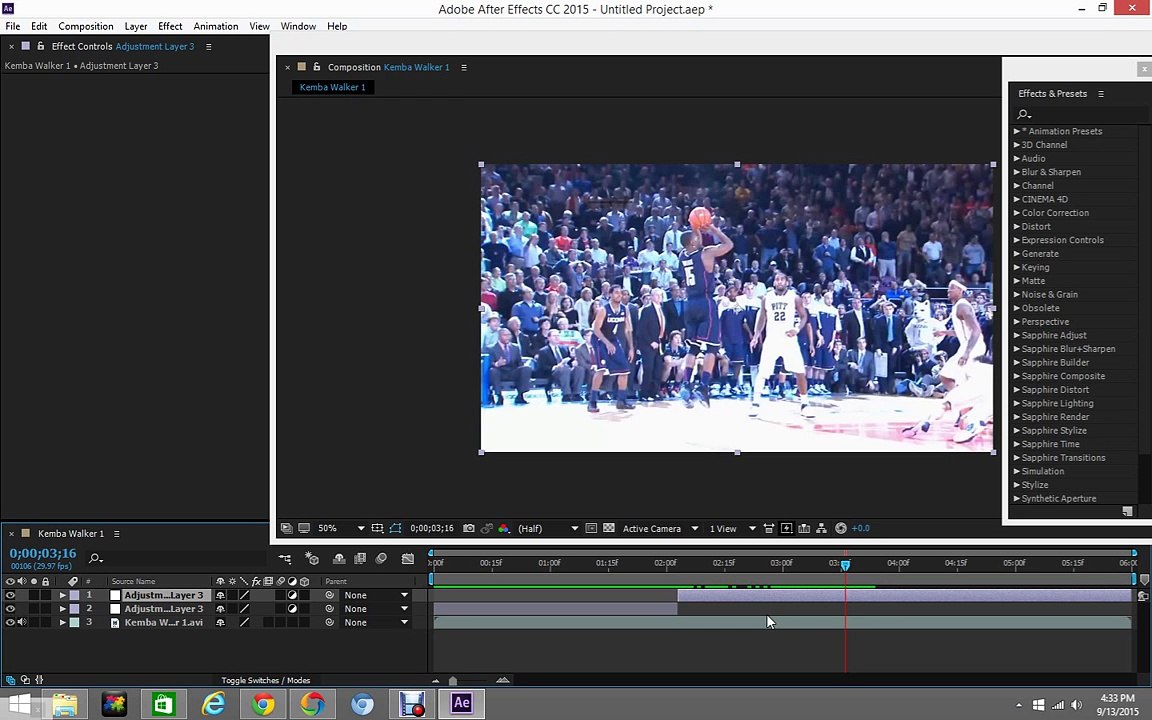
Task: Open show channel RGB color icon
Action: tap(504, 528)
